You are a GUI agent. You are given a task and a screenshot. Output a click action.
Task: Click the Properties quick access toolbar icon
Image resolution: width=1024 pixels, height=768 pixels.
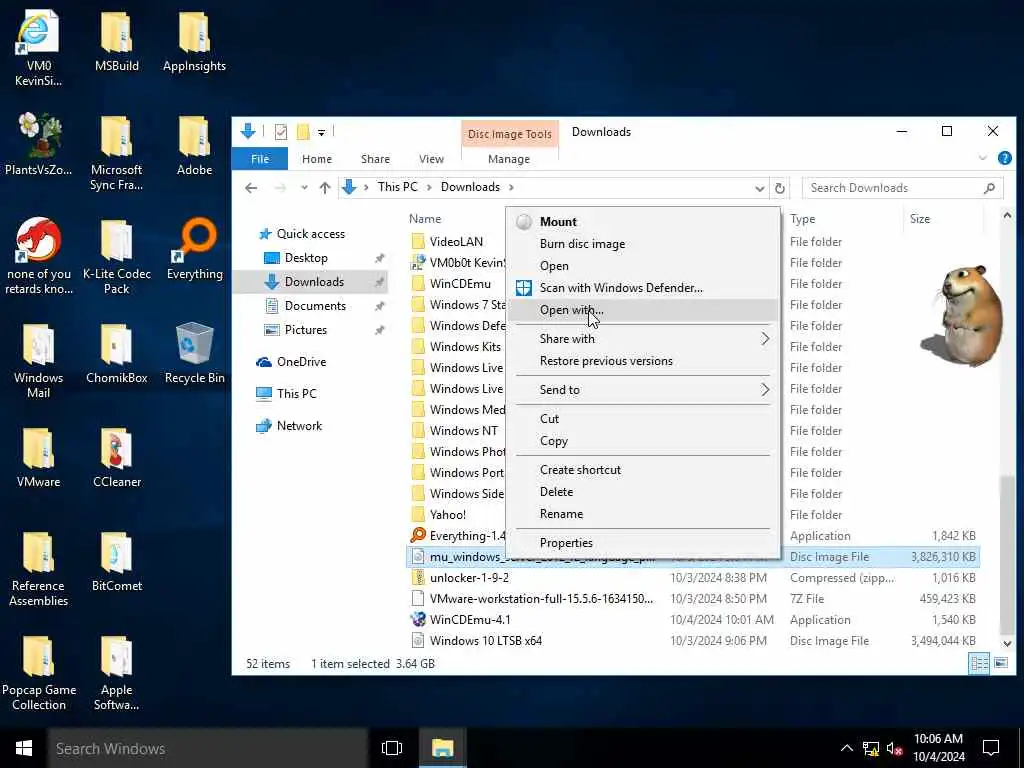click(x=281, y=132)
